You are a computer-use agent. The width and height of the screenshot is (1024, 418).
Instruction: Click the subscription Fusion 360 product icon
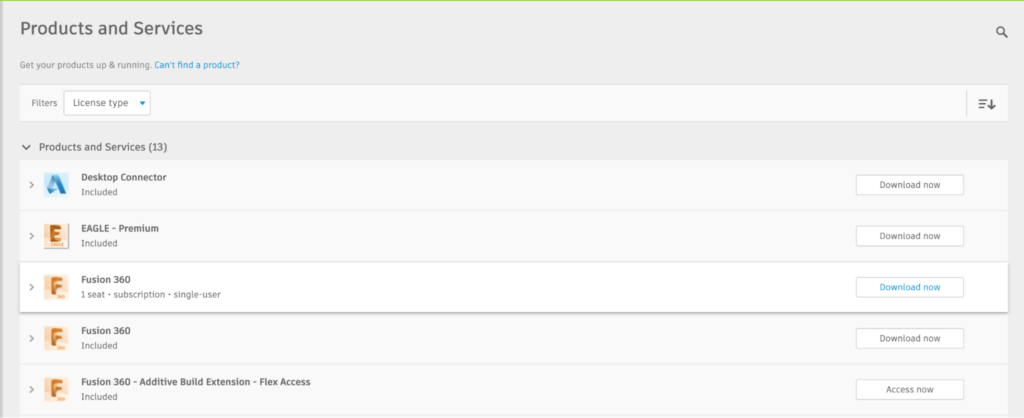pos(56,287)
